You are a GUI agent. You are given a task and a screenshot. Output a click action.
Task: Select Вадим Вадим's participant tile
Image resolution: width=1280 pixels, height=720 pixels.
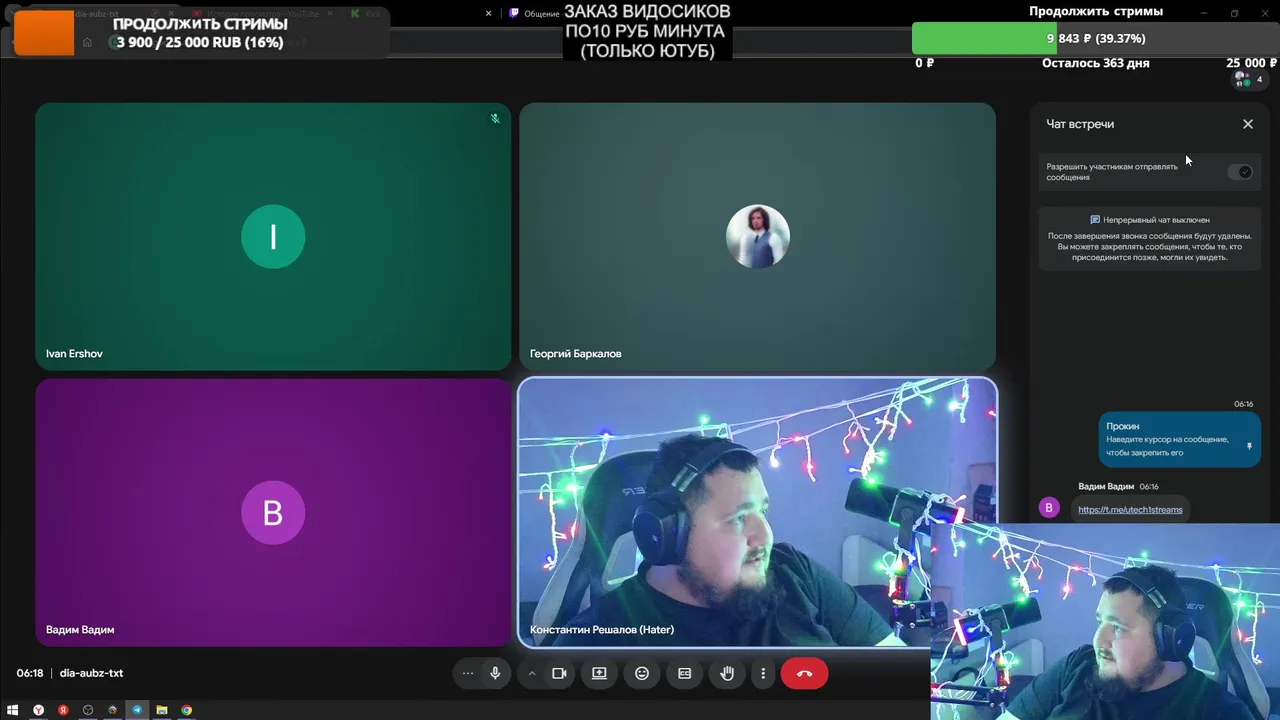click(x=273, y=512)
